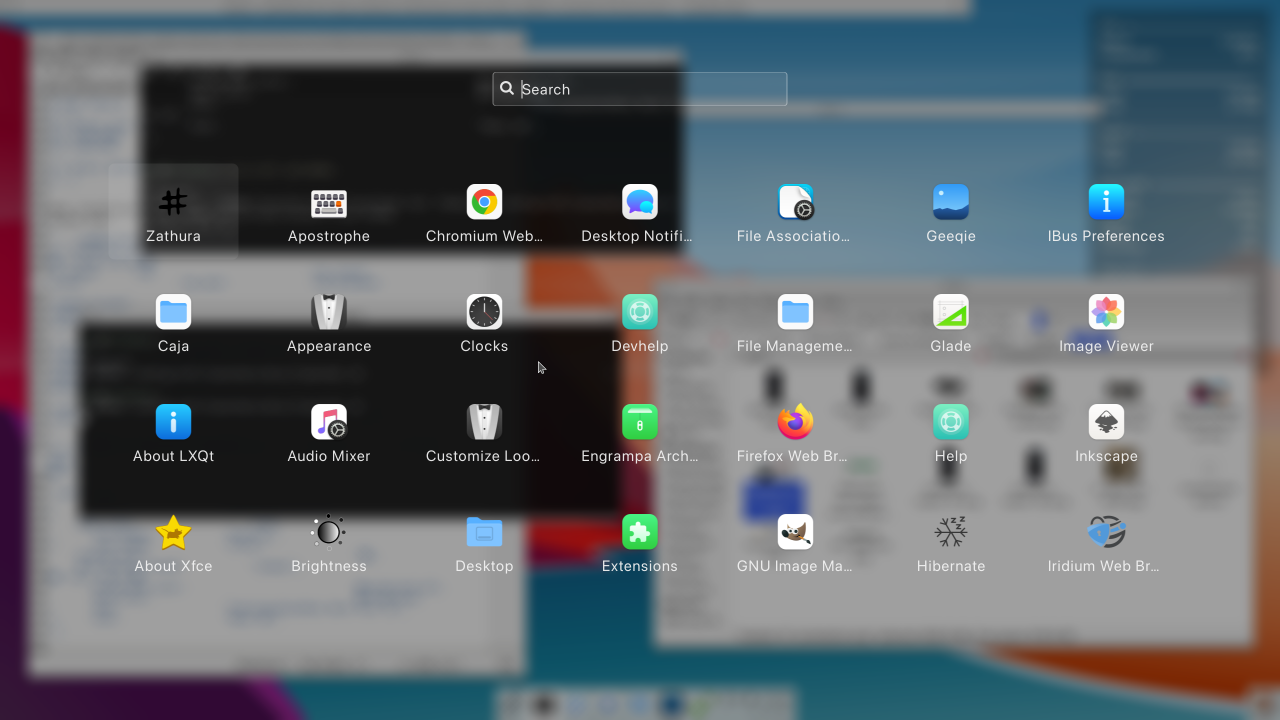Launch the Inkscape icon
The image size is (1280, 720).
tap(1106, 422)
